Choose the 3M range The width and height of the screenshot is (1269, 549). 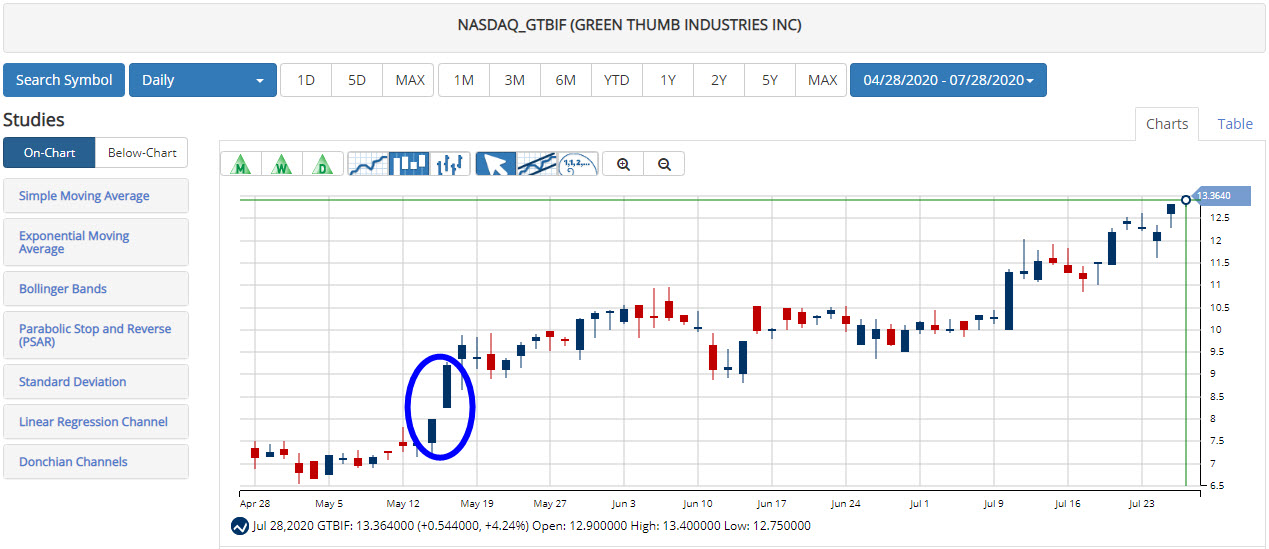515,80
